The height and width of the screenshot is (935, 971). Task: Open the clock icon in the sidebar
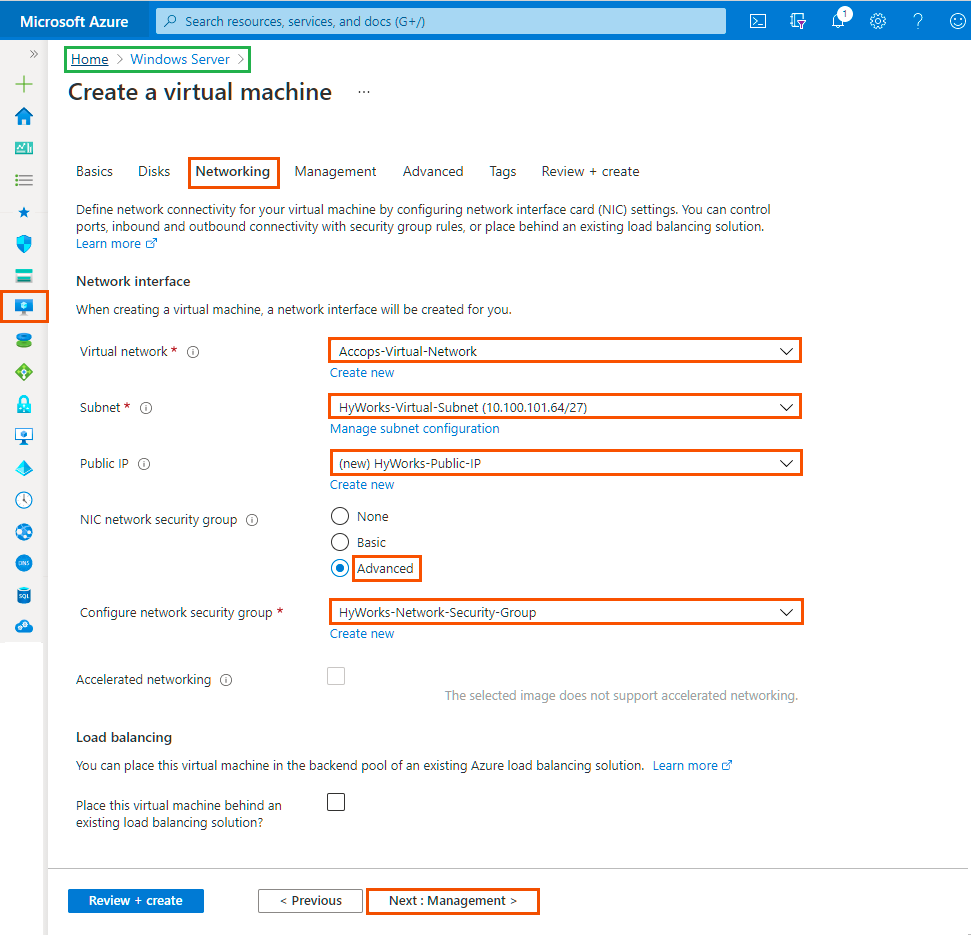coord(24,500)
